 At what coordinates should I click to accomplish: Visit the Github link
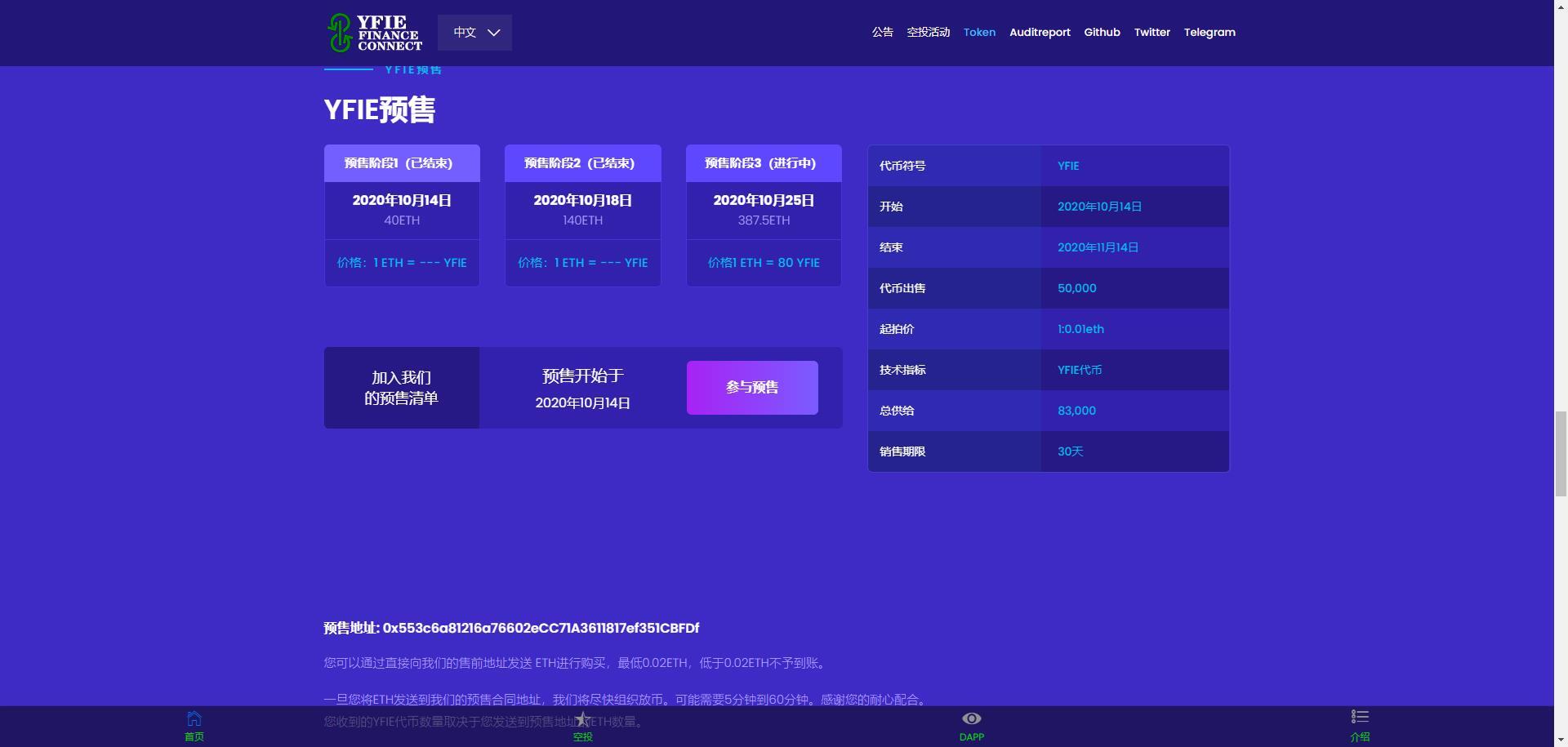pos(1102,33)
